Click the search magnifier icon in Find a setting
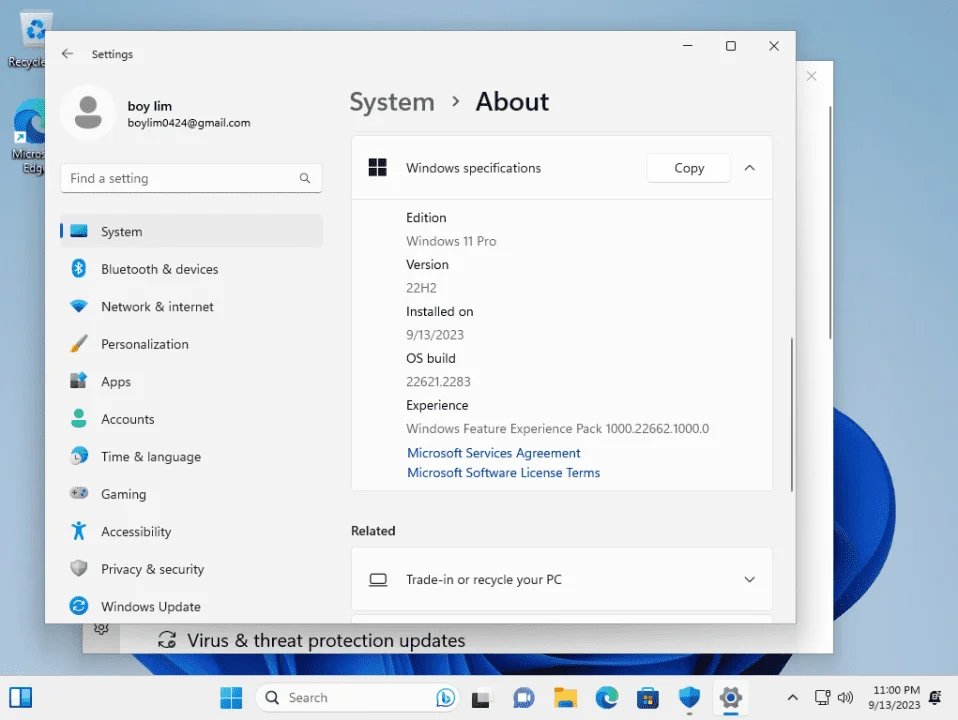The image size is (958, 720). point(305,178)
